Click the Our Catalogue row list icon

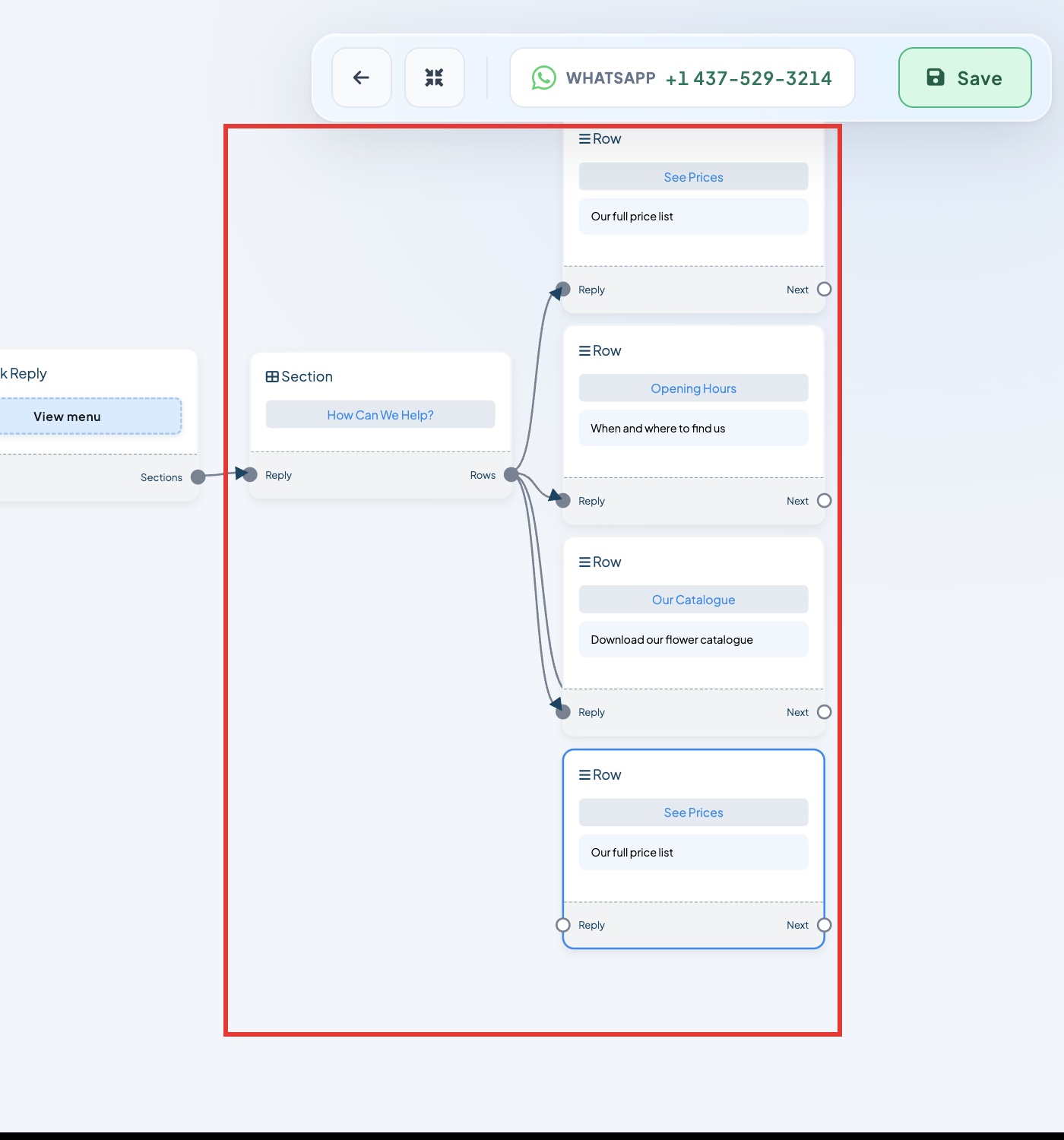(x=584, y=562)
